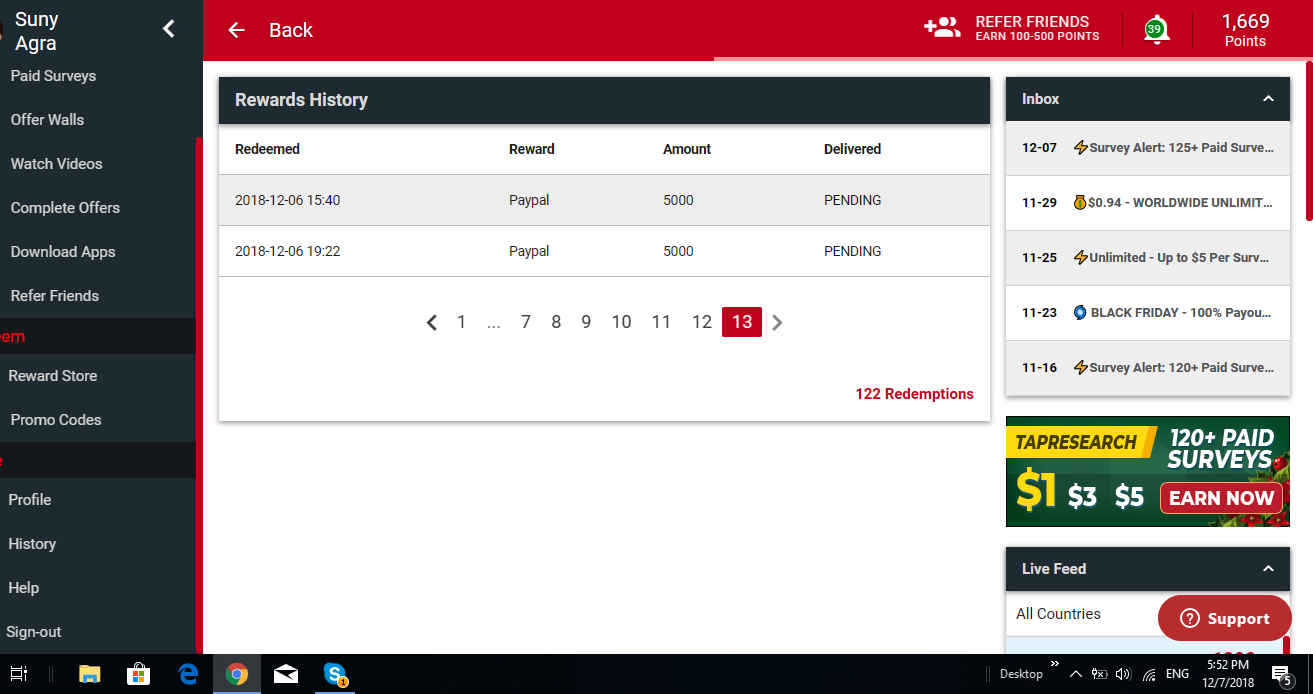Open Promo Codes page

(x=56, y=420)
